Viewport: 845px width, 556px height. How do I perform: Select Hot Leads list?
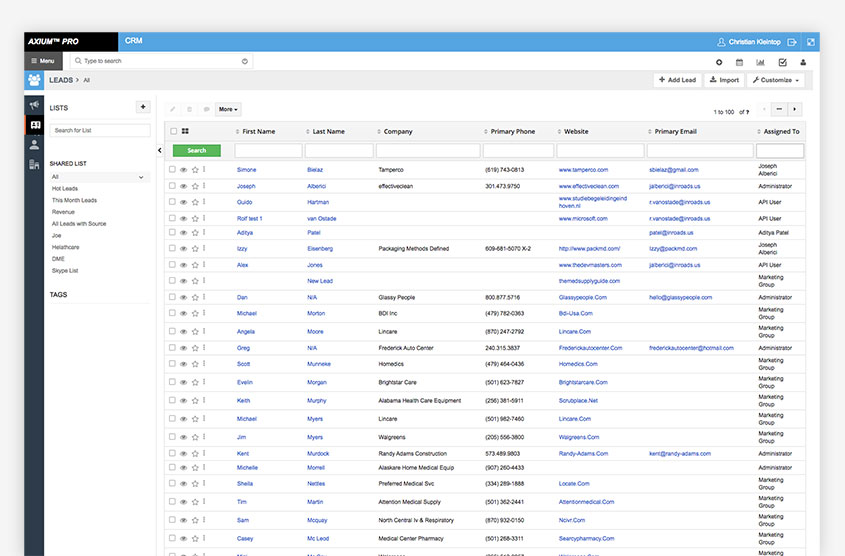coord(65,189)
